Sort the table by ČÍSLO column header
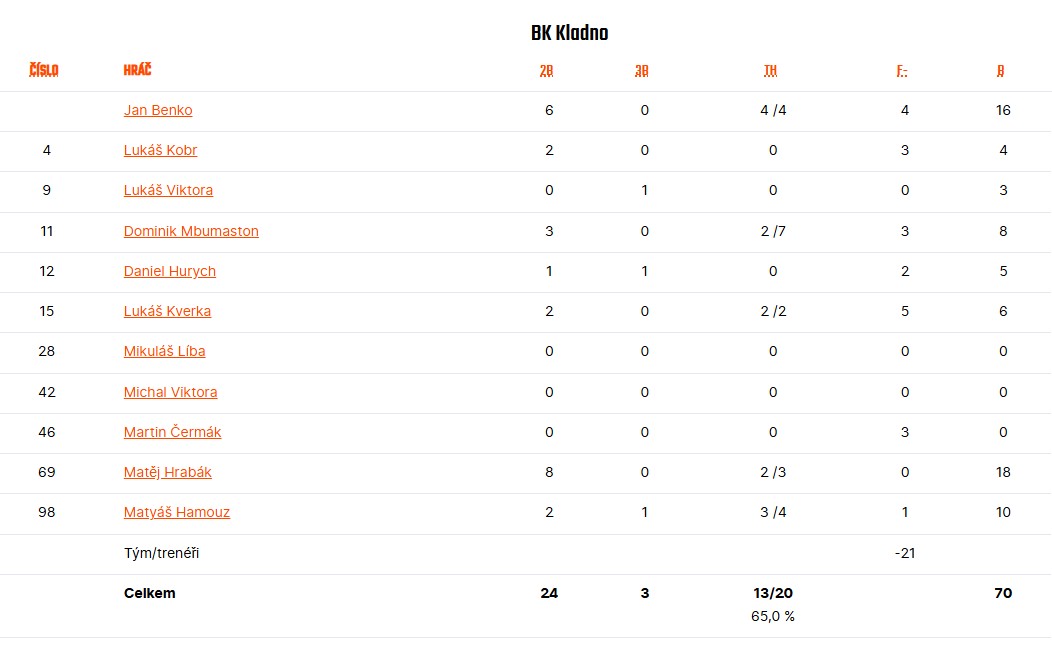 [x=44, y=70]
